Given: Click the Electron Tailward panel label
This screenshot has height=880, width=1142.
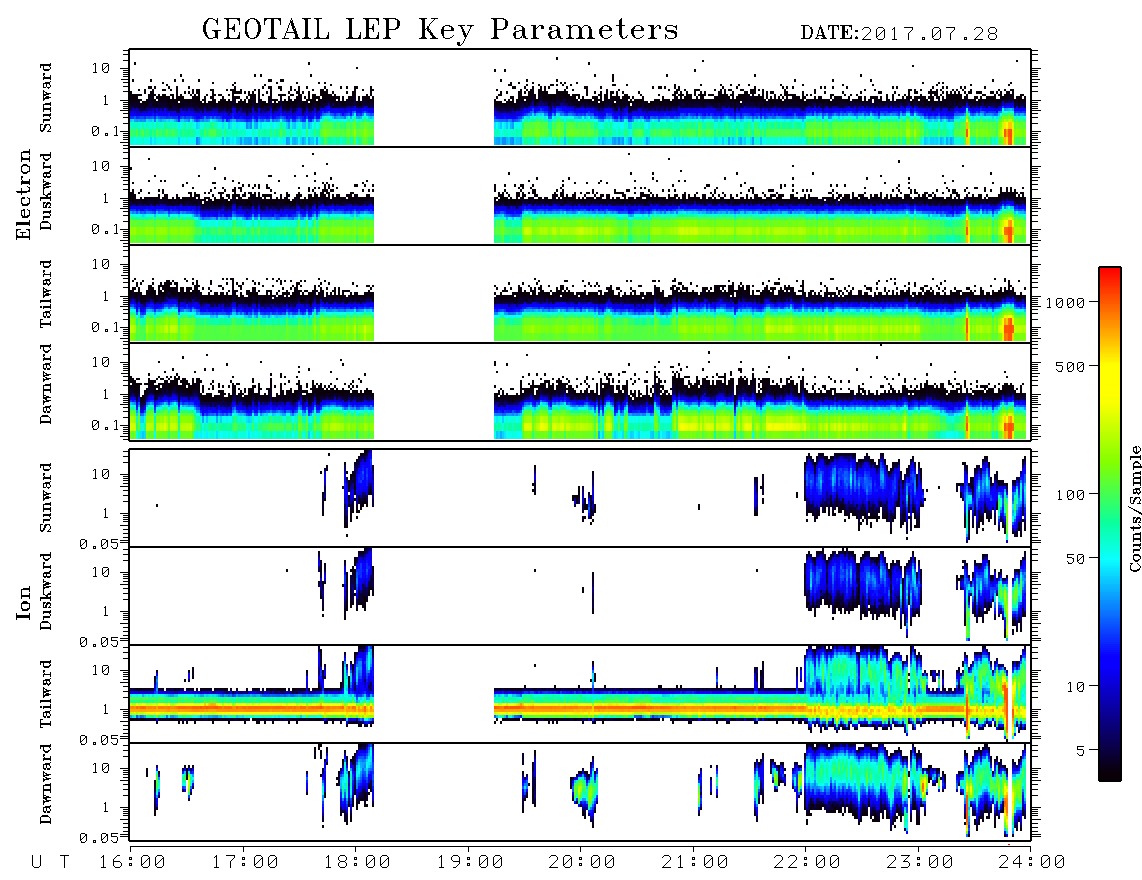Looking at the screenshot, I should pyautogui.click(x=46, y=294).
